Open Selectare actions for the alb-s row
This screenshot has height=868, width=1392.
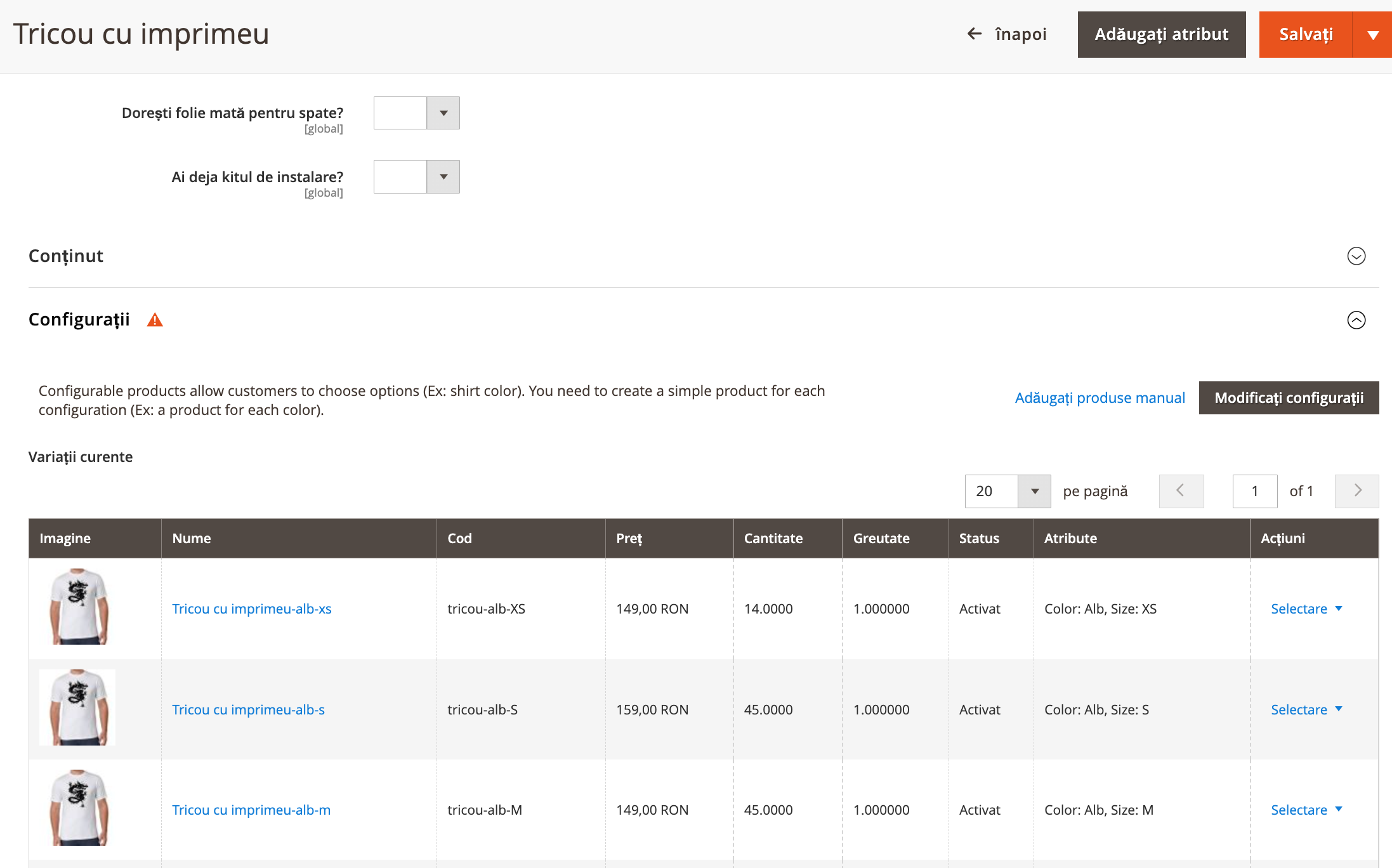[1306, 709]
